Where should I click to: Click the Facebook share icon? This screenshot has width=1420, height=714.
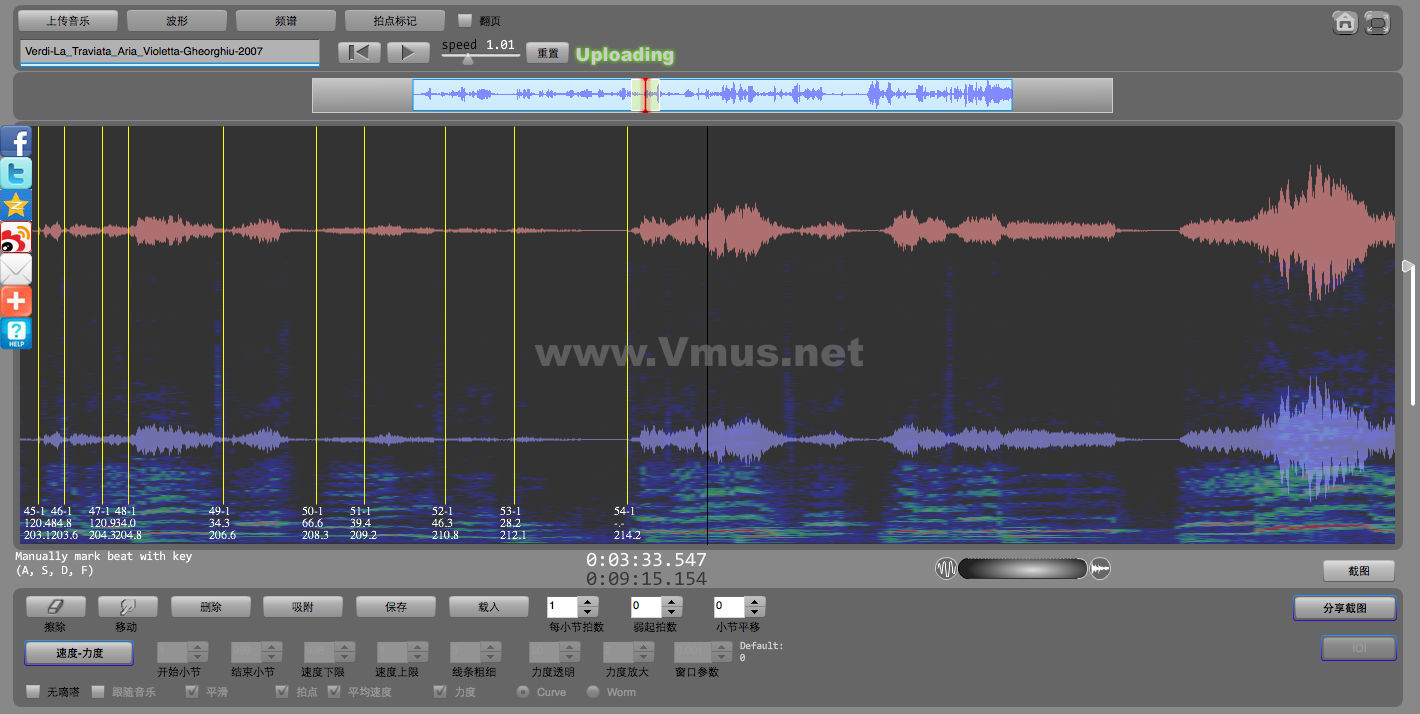(16, 141)
